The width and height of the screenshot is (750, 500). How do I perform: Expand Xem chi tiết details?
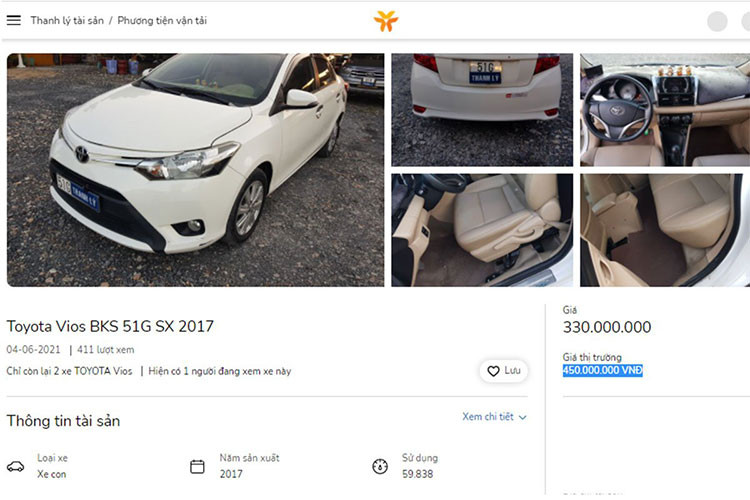(x=494, y=417)
